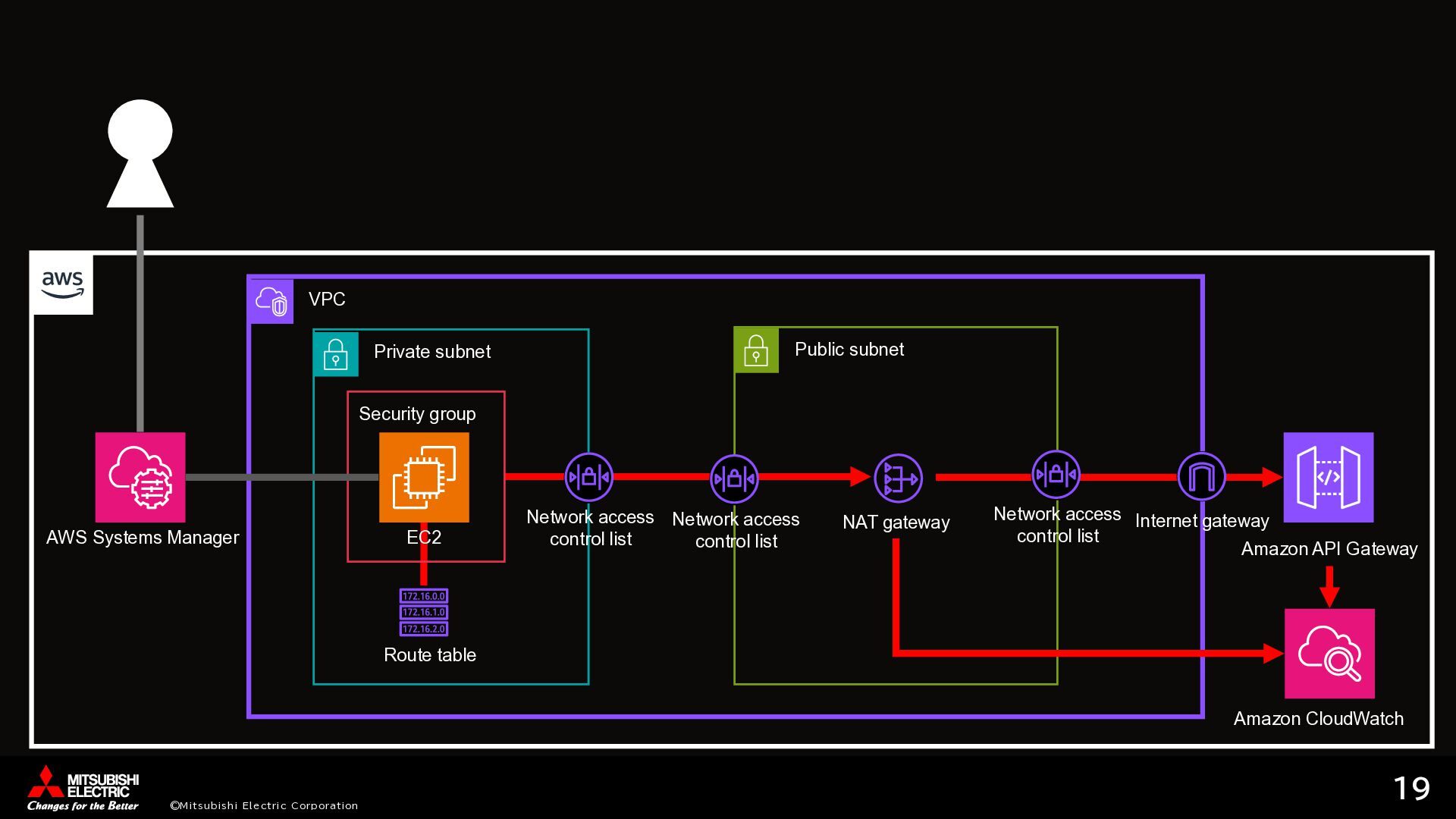Click the network ACL icon beside Security group
The height and width of the screenshot is (819, 1456).
(589, 477)
